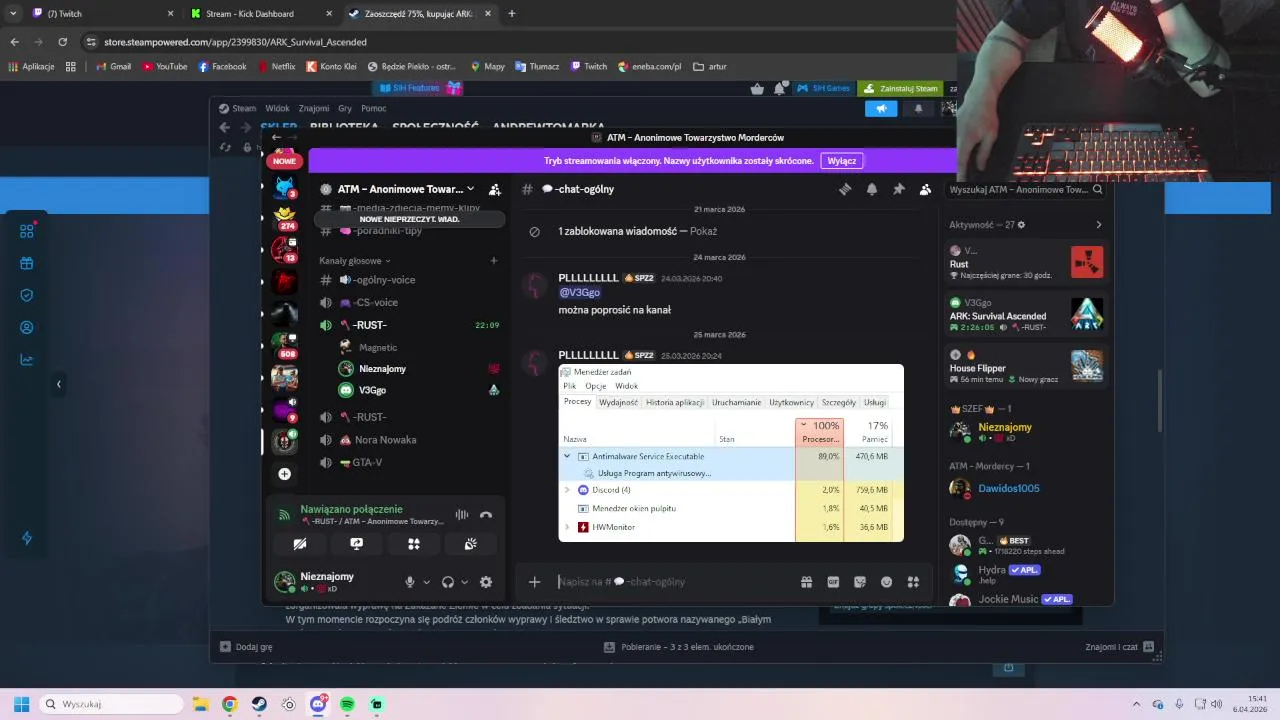
Task: Select member Dawidos1005
Action: coord(1009,488)
